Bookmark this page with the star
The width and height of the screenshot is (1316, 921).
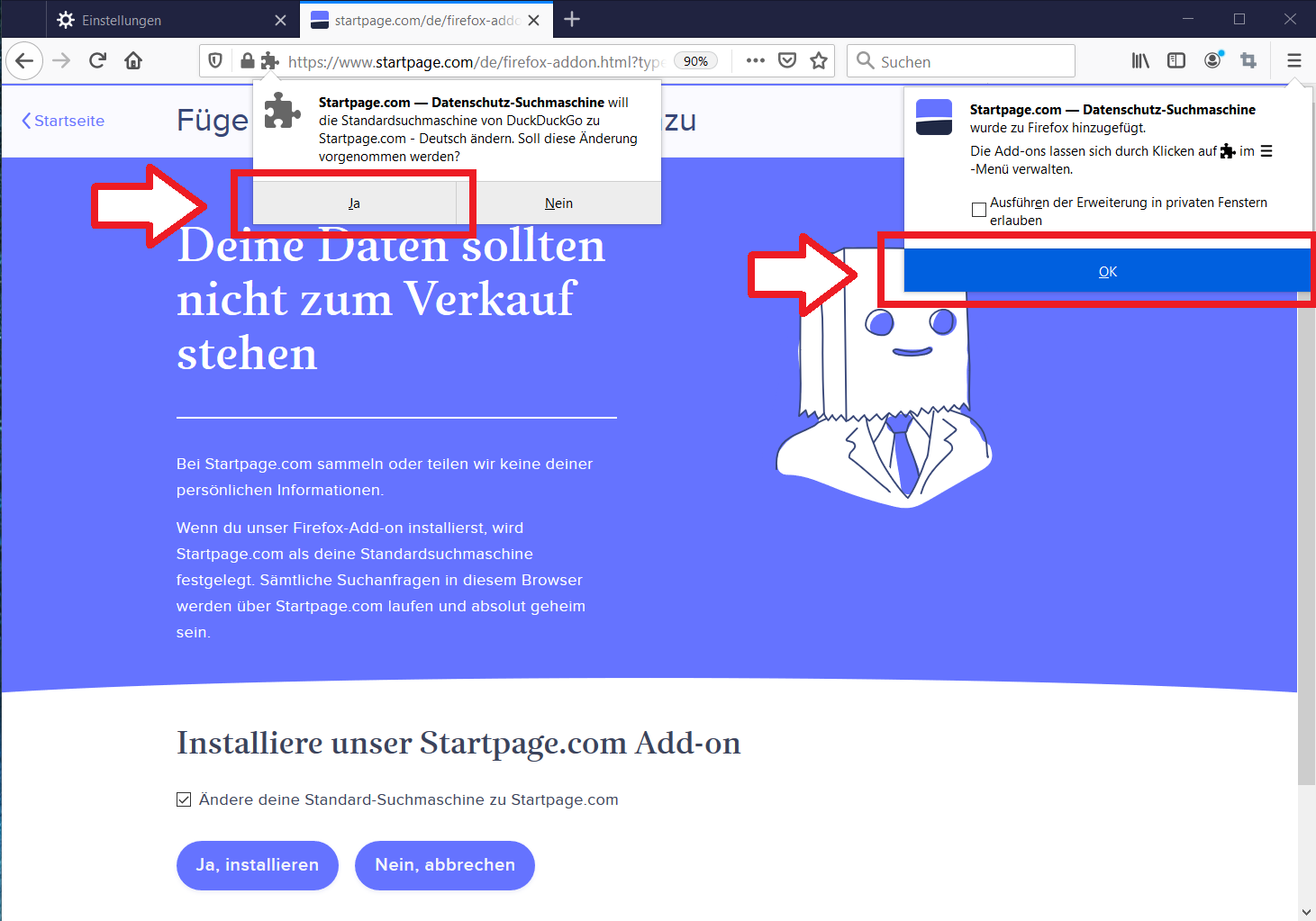818,61
